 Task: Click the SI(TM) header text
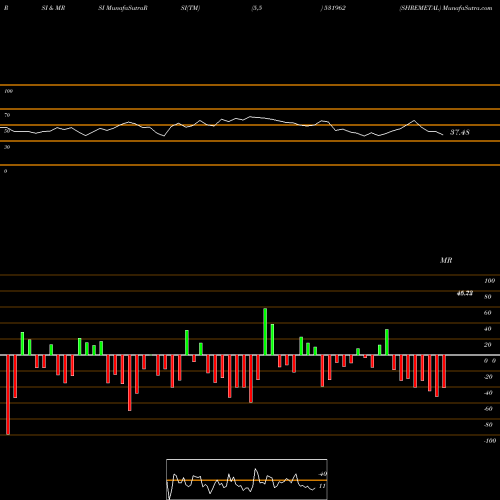[x=190, y=8]
